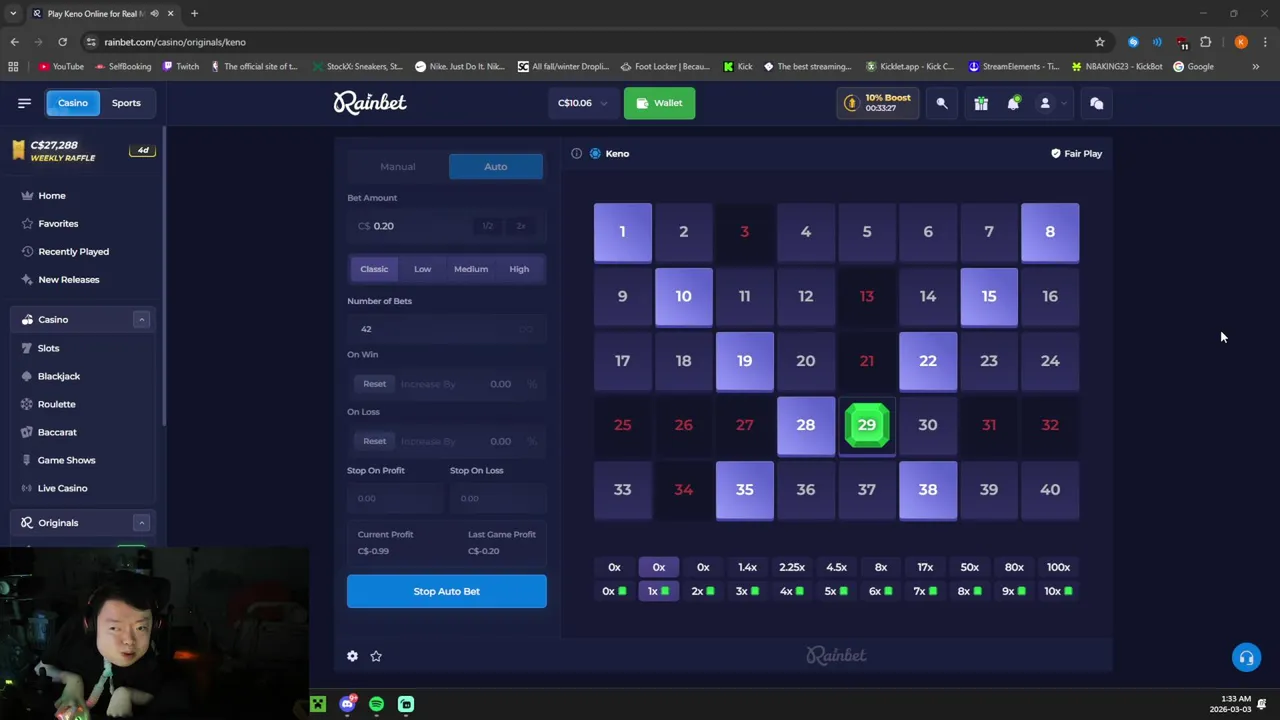Open the notifications bell
The width and height of the screenshot is (1280, 720).
(x=1013, y=103)
